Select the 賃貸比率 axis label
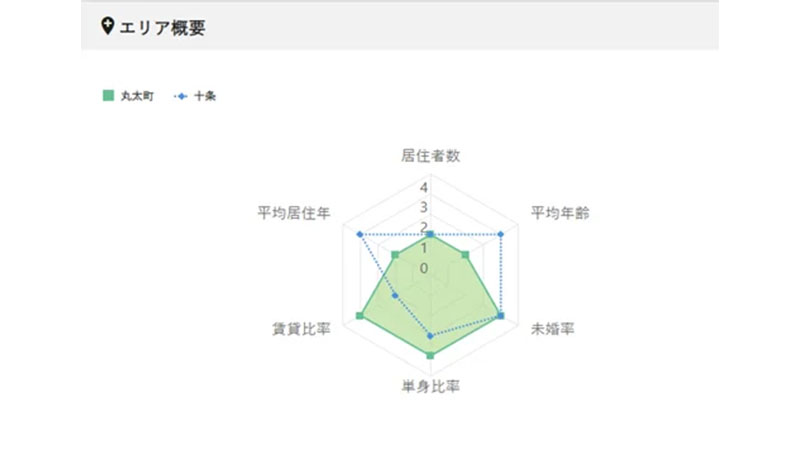The image size is (800, 450). pos(301,329)
